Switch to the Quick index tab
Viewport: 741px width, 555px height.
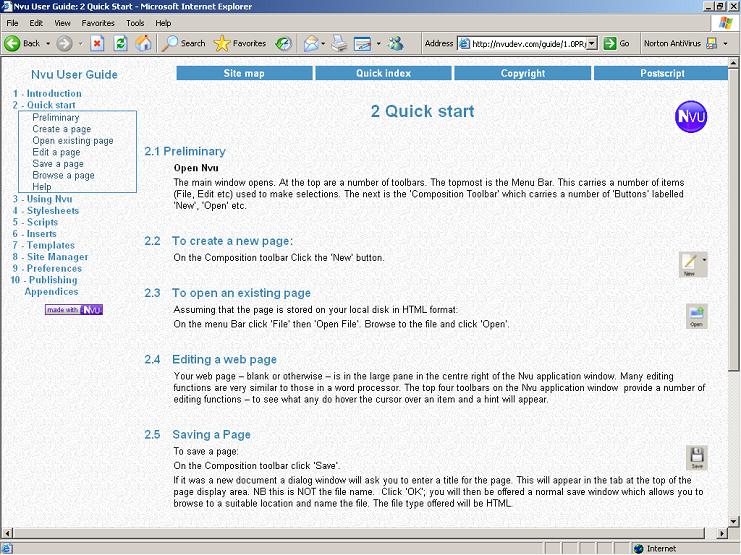383,73
